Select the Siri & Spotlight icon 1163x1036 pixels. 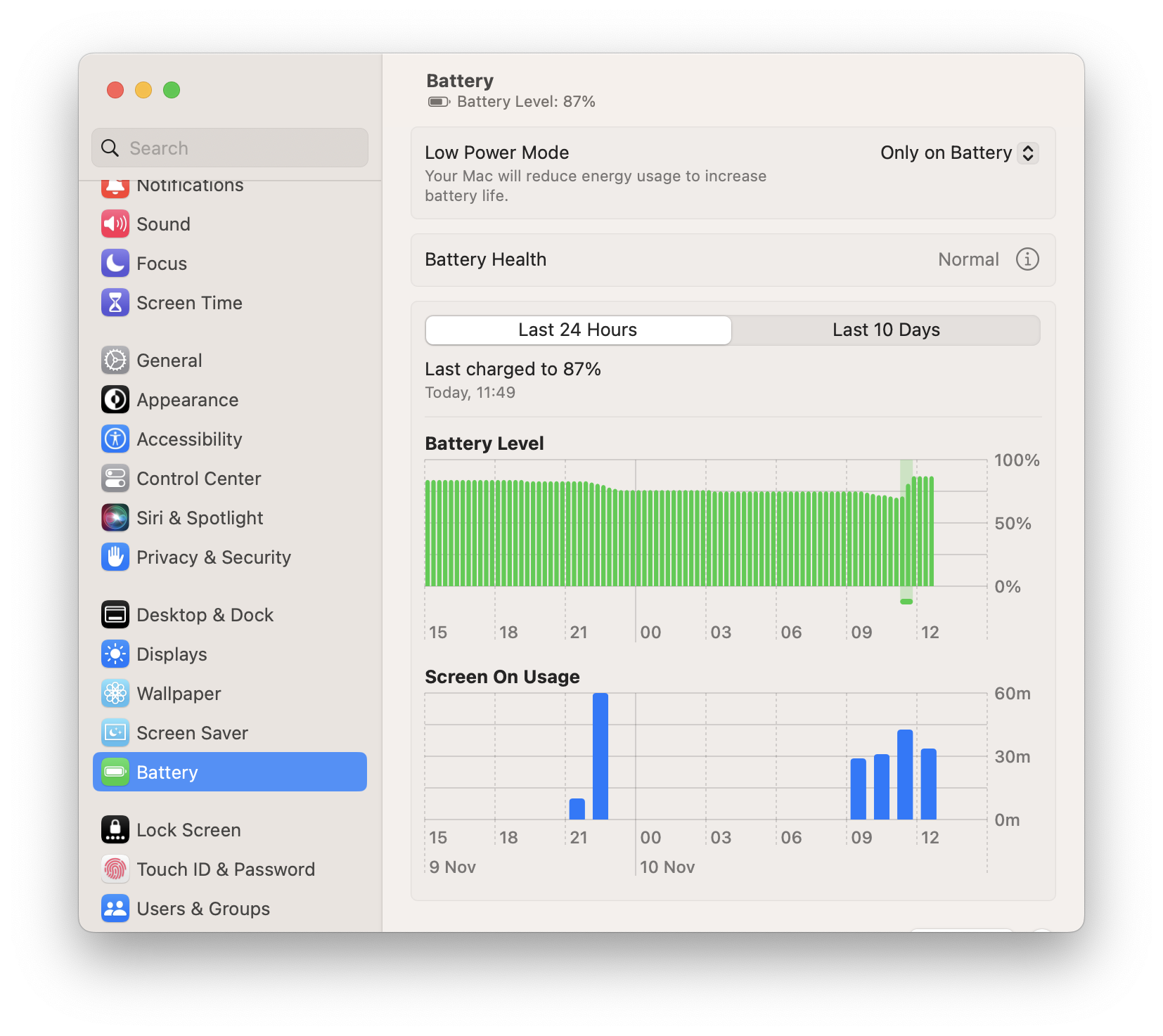115,518
